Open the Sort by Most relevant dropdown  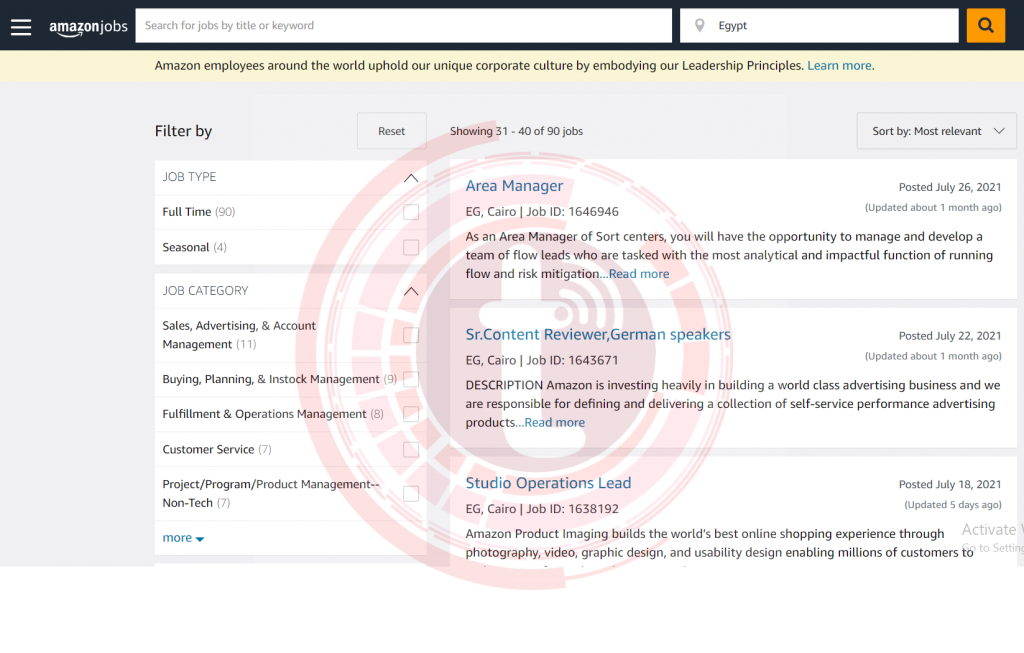coord(936,131)
